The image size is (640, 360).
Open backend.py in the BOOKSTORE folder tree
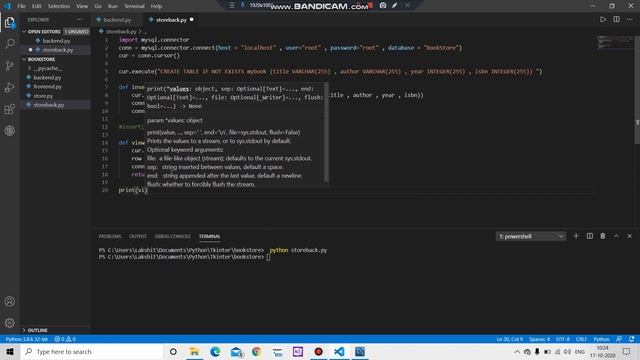(47, 77)
